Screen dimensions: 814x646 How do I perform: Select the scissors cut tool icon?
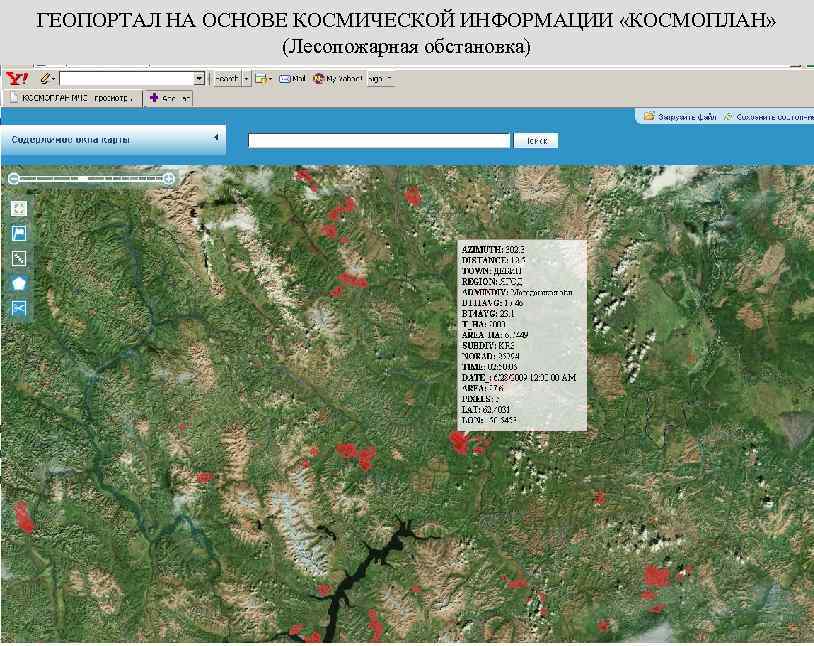pyautogui.click(x=19, y=308)
